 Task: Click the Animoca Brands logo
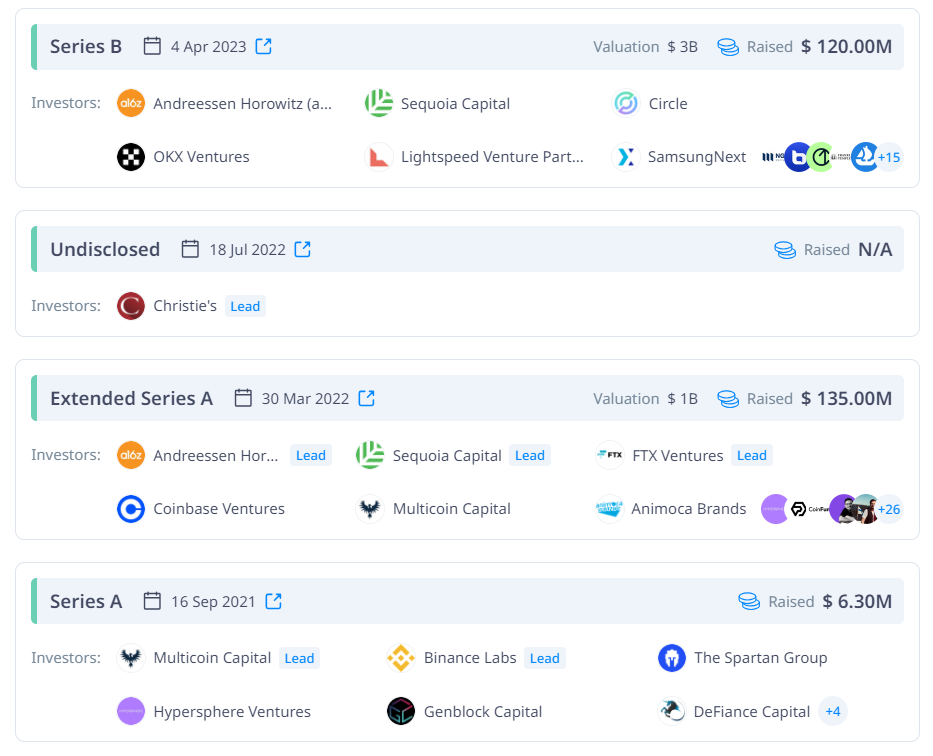coord(610,509)
